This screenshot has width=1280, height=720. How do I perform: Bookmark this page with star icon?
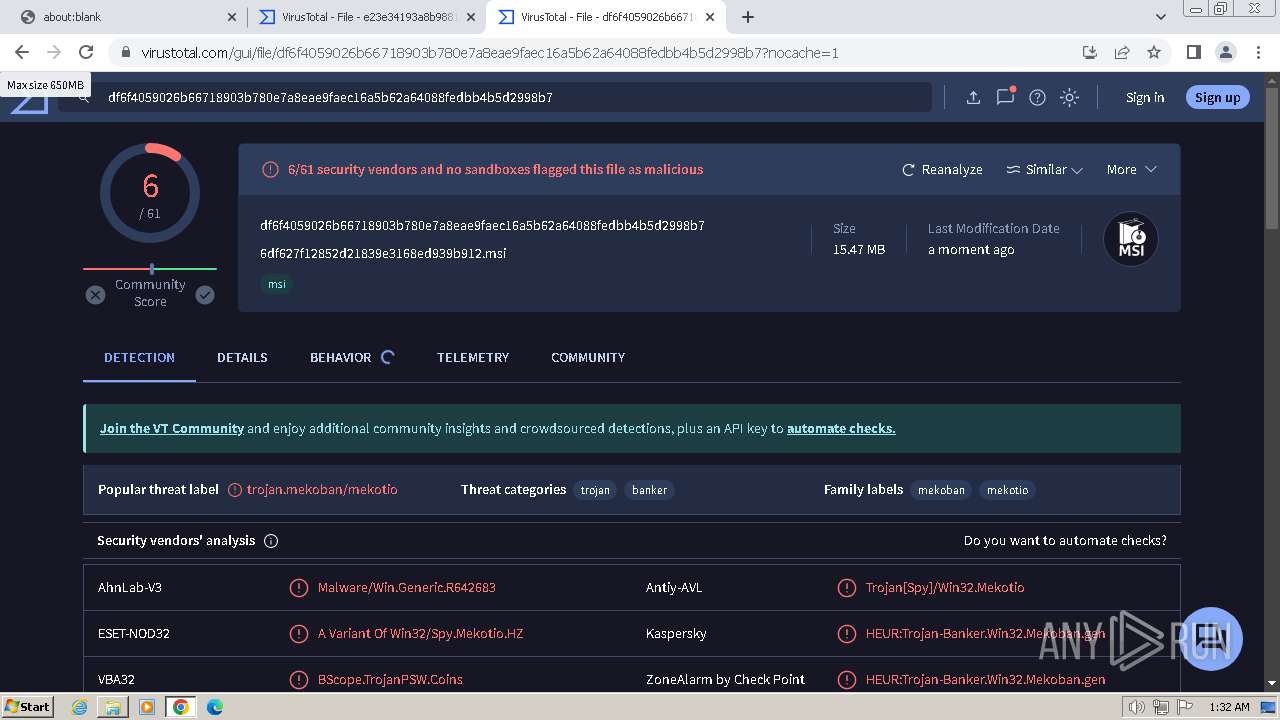click(1154, 52)
